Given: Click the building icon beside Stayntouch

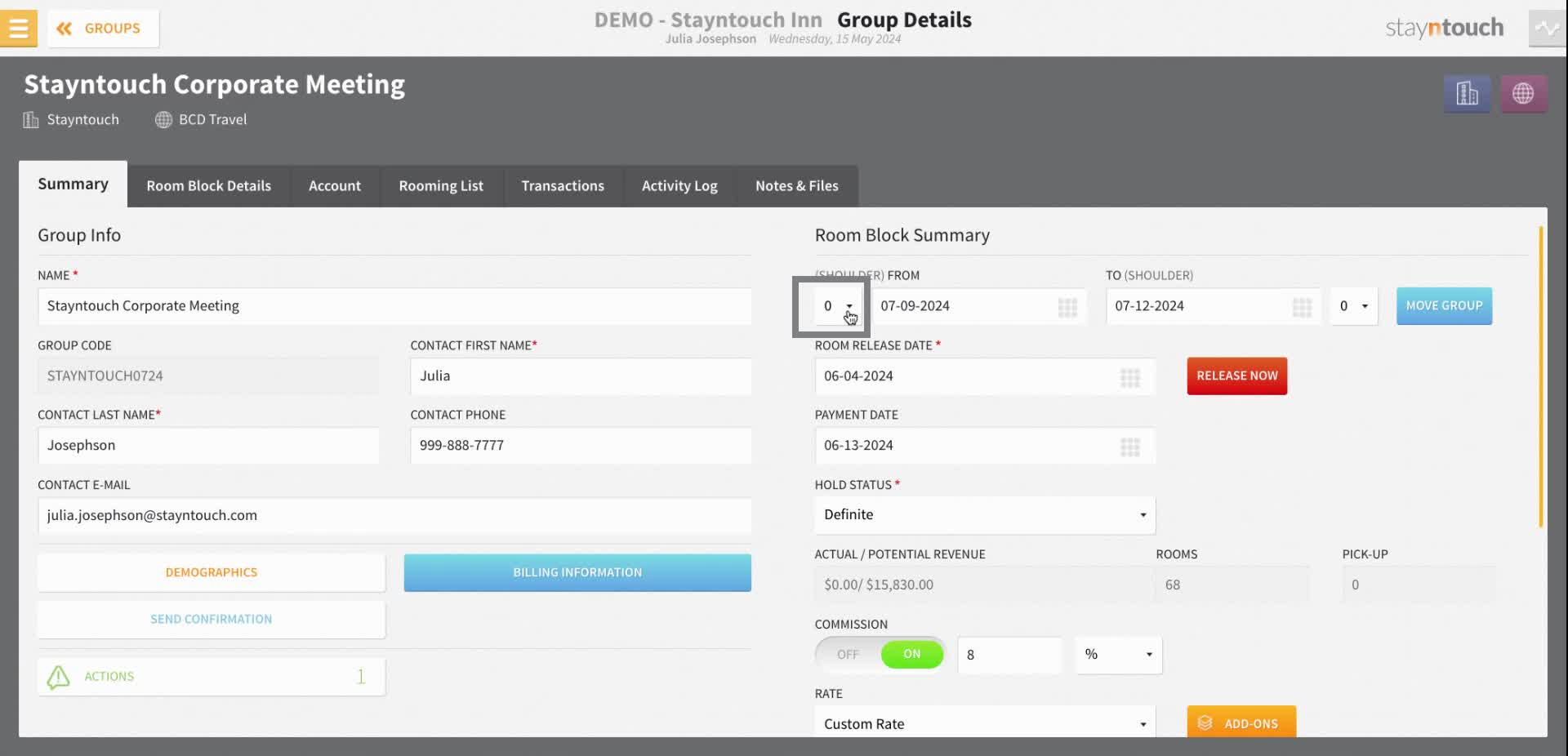Looking at the screenshot, I should pyautogui.click(x=31, y=120).
